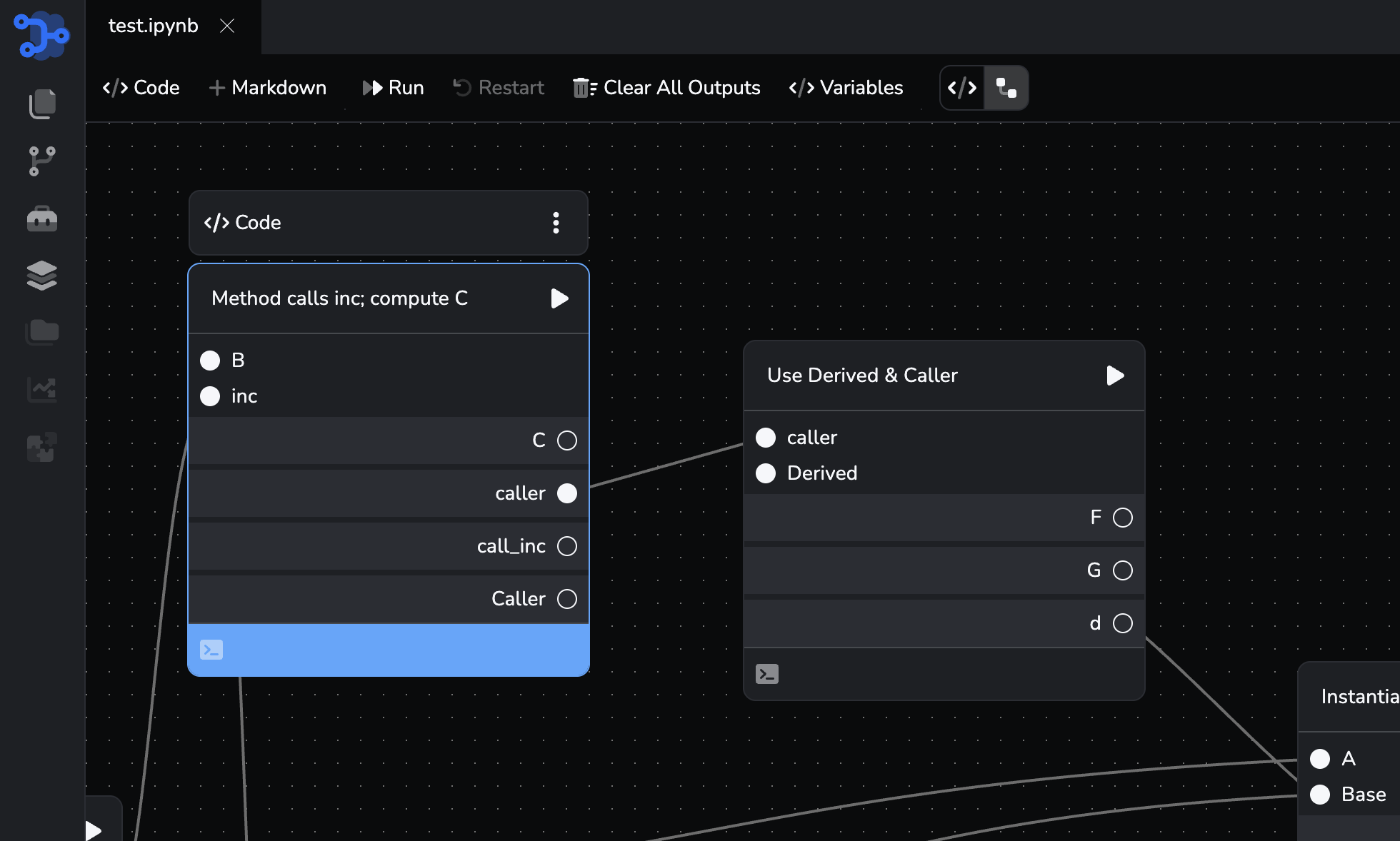Click the toolbox icon in sidebar
This screenshot has height=841, width=1400.
[x=42, y=218]
